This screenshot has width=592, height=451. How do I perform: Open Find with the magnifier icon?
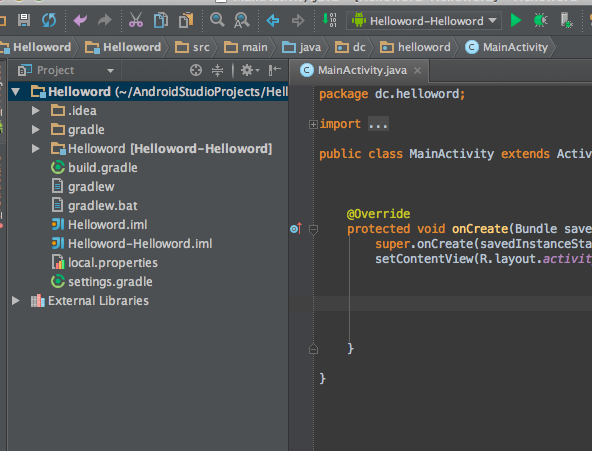tap(217, 20)
